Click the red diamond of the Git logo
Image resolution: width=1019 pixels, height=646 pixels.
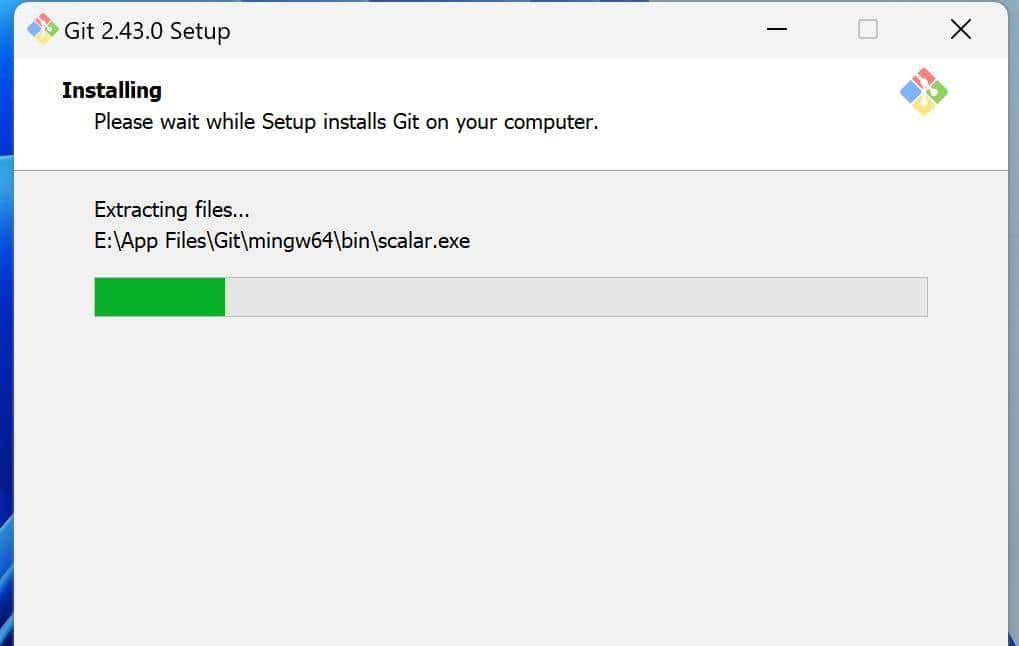click(x=924, y=76)
